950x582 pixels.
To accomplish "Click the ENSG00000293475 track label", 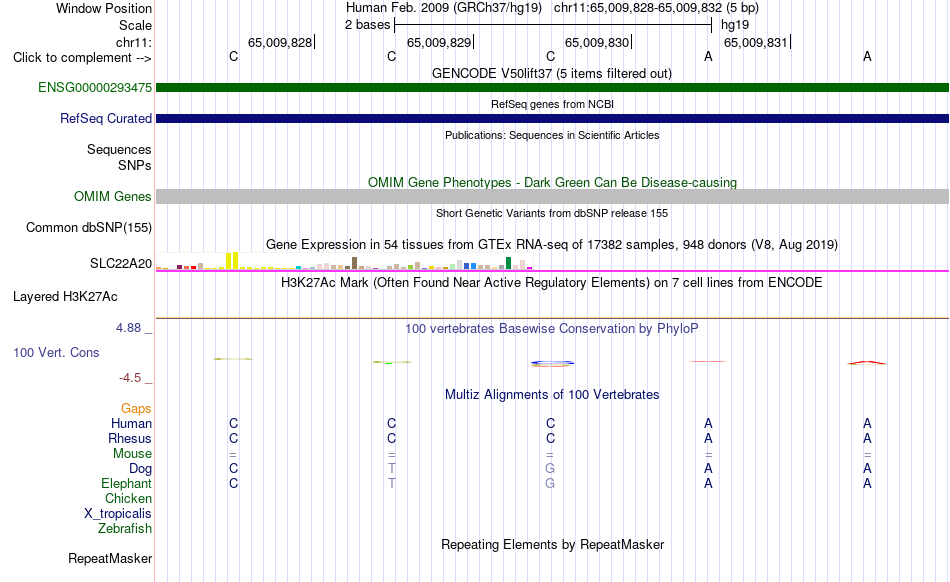I will [95, 87].
